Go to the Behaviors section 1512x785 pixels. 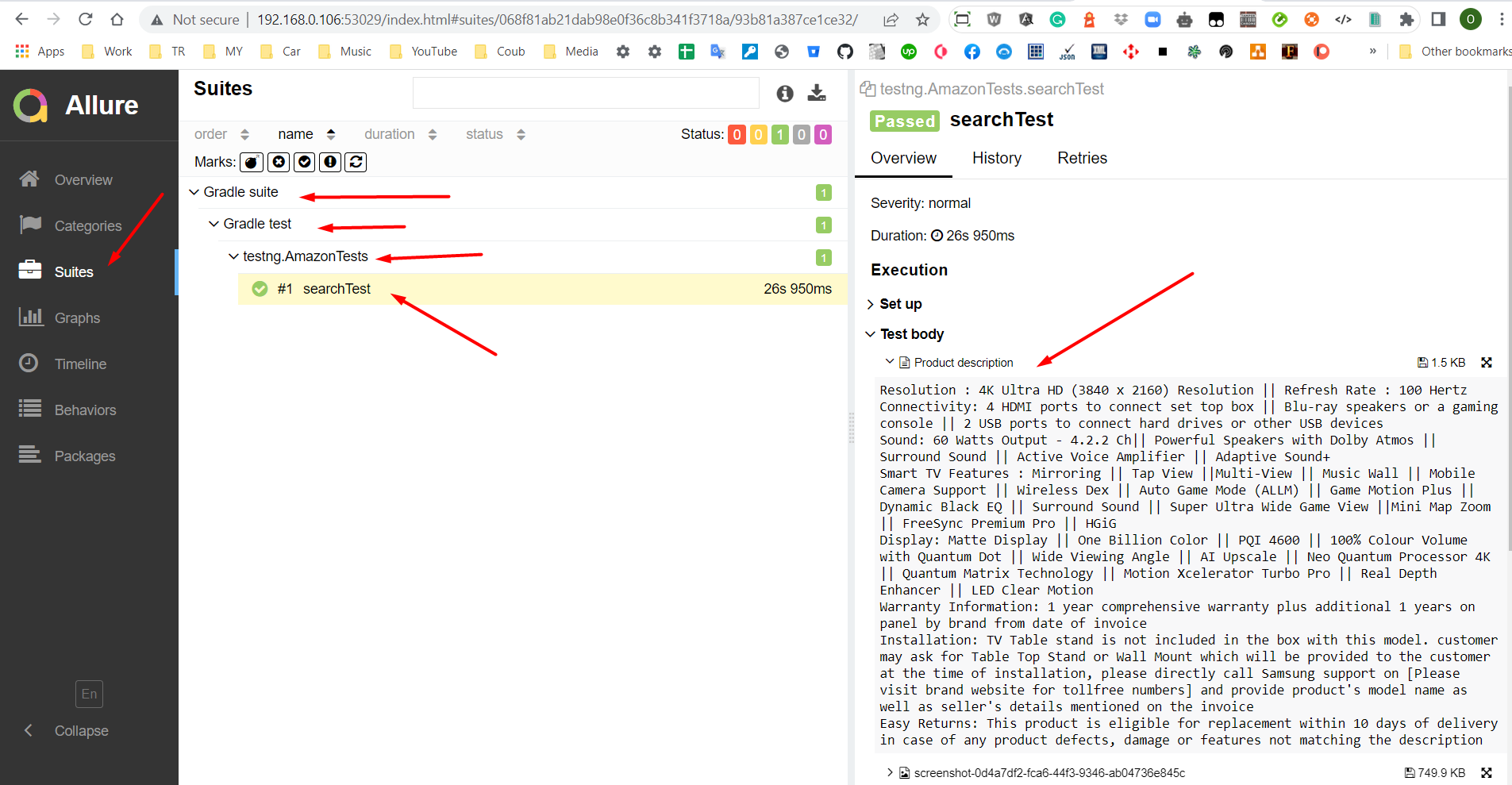(85, 410)
